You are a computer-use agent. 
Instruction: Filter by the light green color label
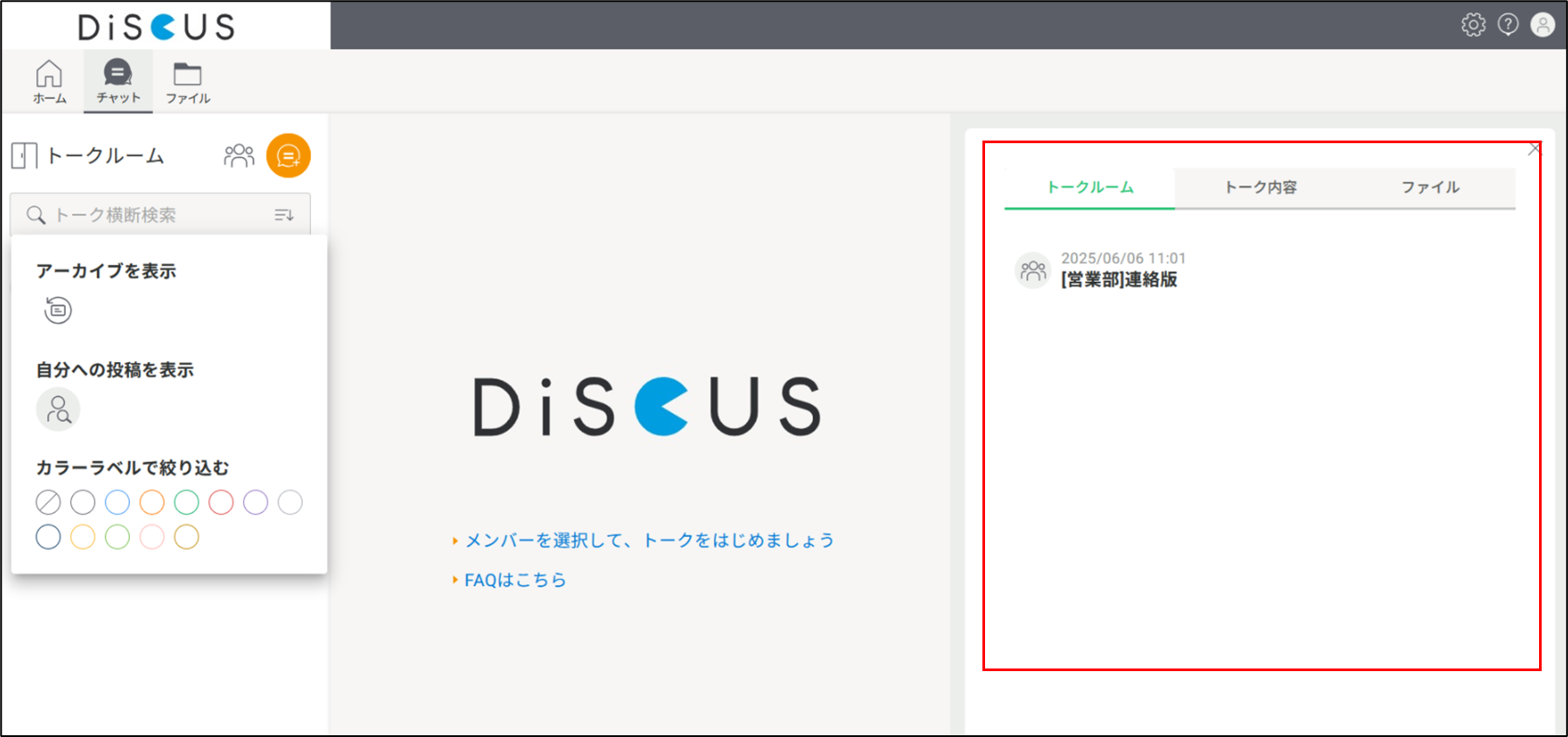[x=117, y=537]
